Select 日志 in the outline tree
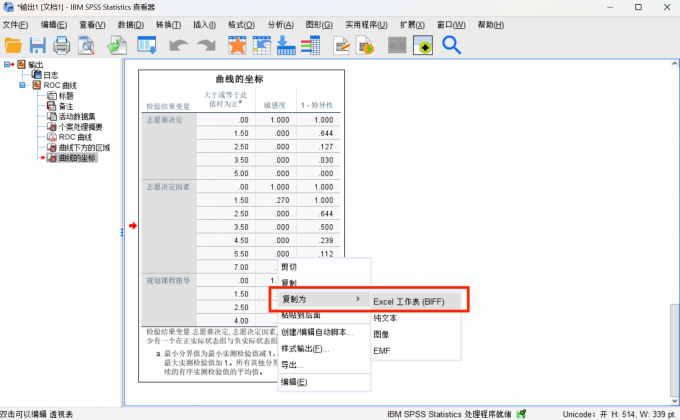Image resolution: width=680 pixels, height=420 pixels. click(x=50, y=75)
